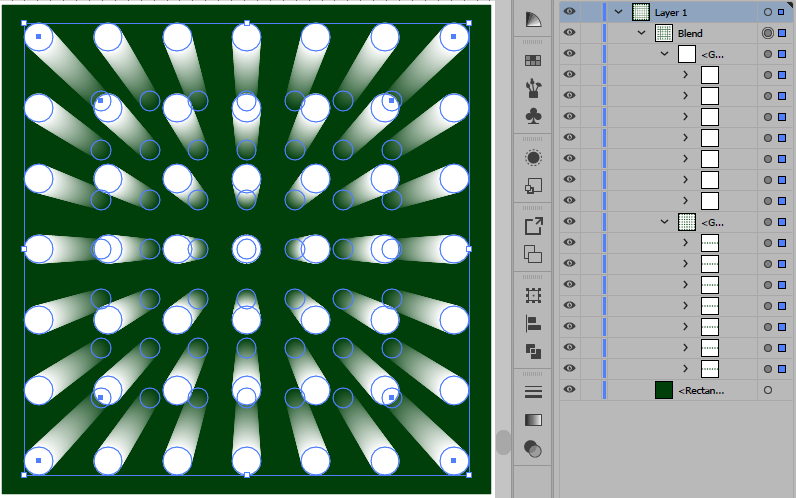This screenshot has width=796, height=498.
Task: Open the Appearance panel icon
Action: click(533, 158)
